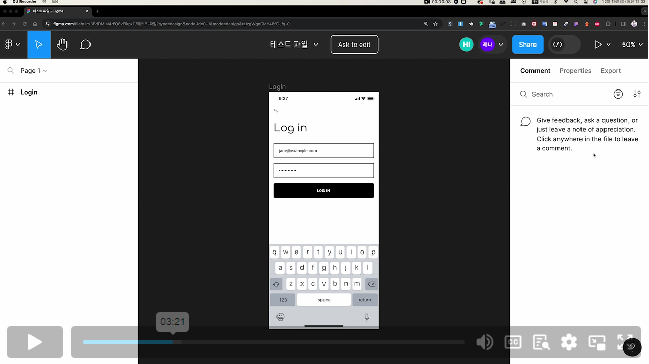
Task: Tap the microphone icon on mockup keyboard
Action: point(367,317)
